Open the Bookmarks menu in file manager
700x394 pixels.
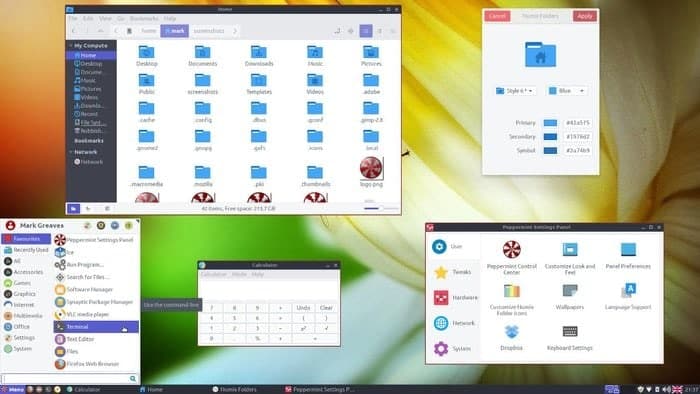(144, 19)
